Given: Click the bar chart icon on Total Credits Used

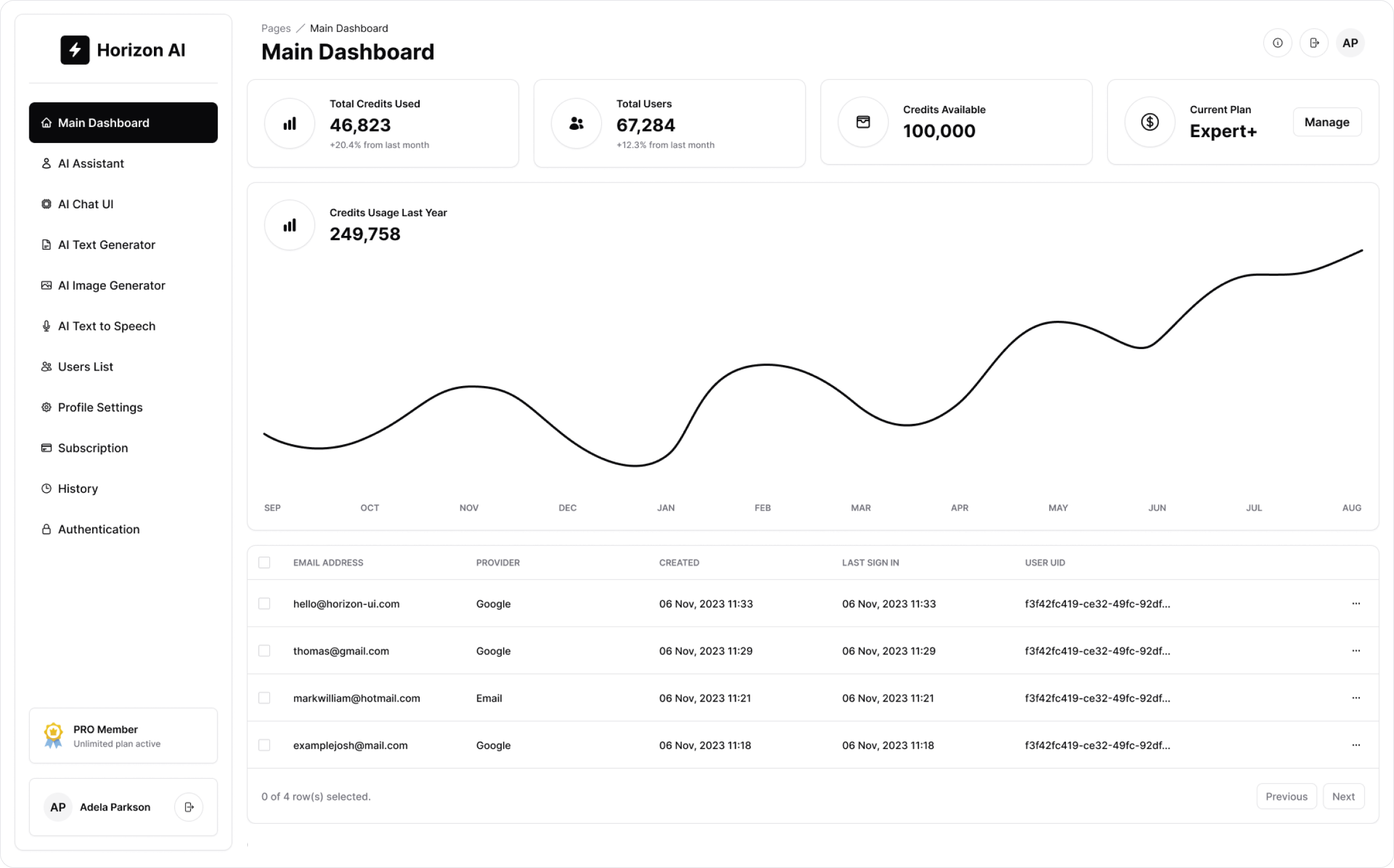Looking at the screenshot, I should pos(289,123).
